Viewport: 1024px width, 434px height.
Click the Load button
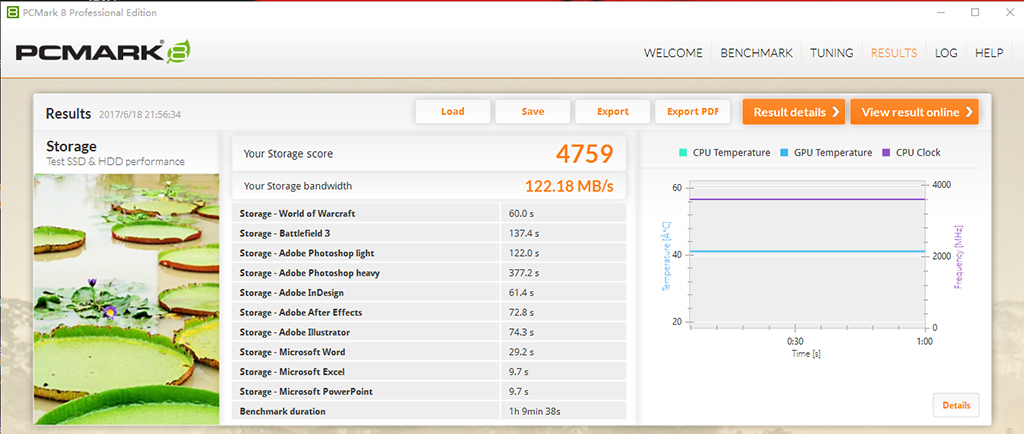pyautogui.click(x=453, y=112)
